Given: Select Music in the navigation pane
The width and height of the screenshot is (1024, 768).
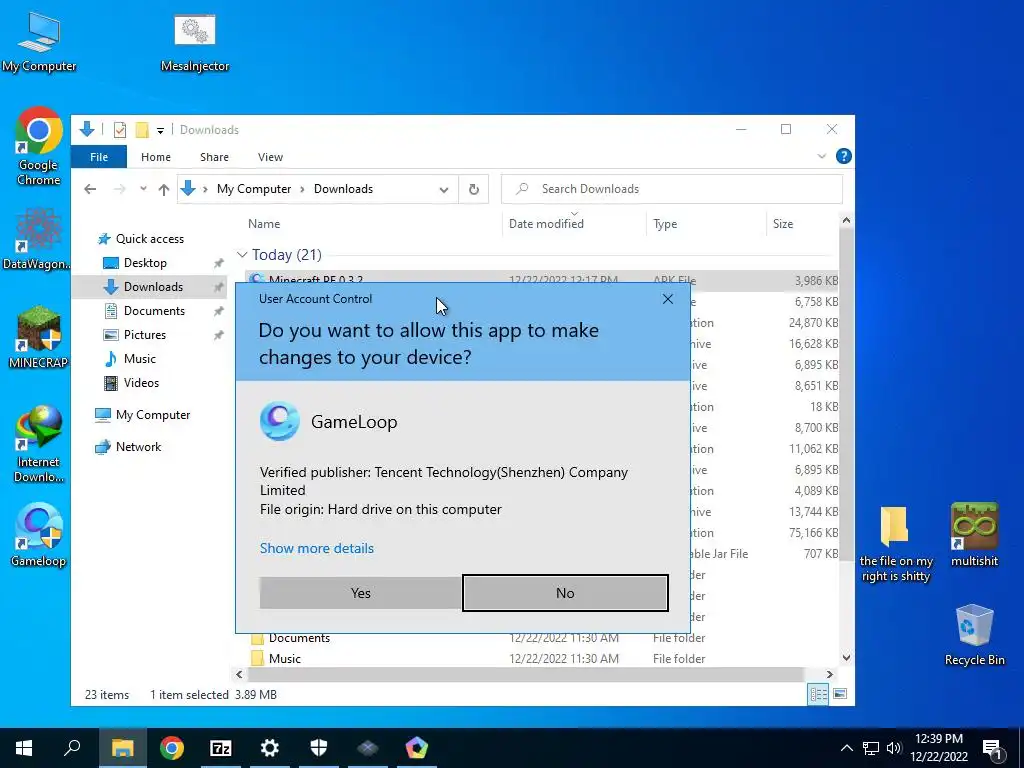Looking at the screenshot, I should (140, 359).
